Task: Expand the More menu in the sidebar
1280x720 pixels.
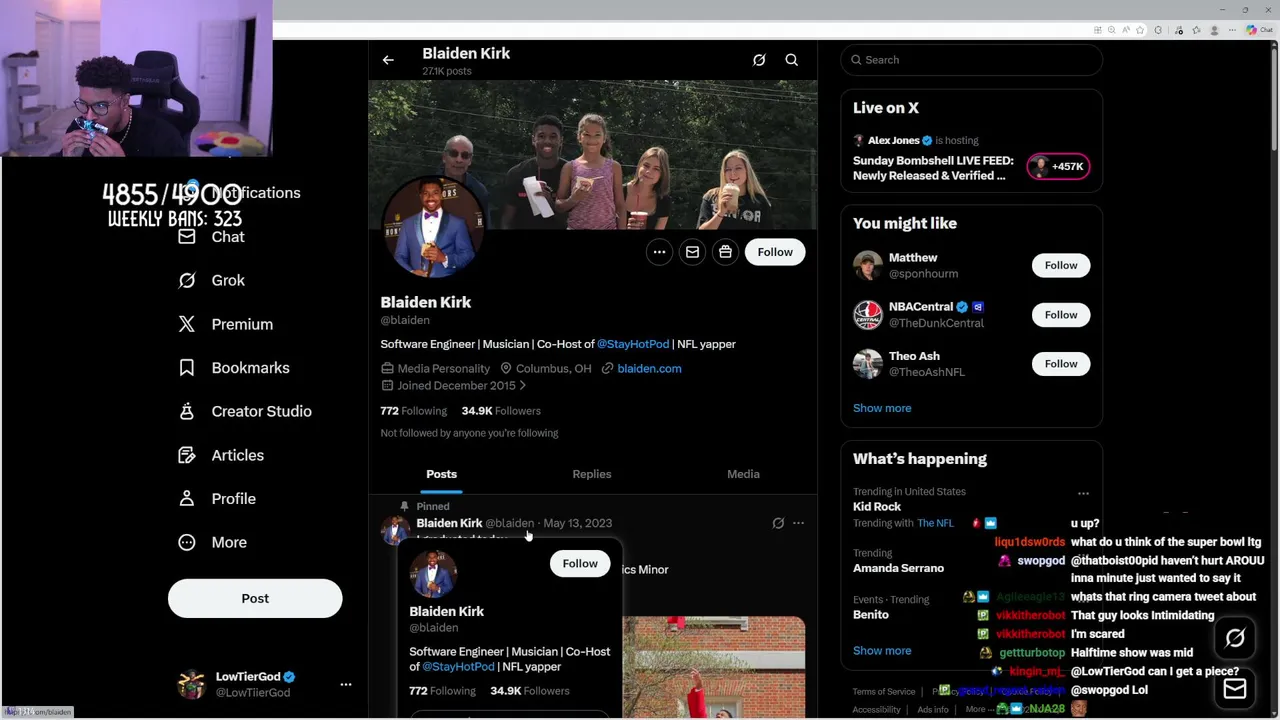Action: tap(229, 542)
